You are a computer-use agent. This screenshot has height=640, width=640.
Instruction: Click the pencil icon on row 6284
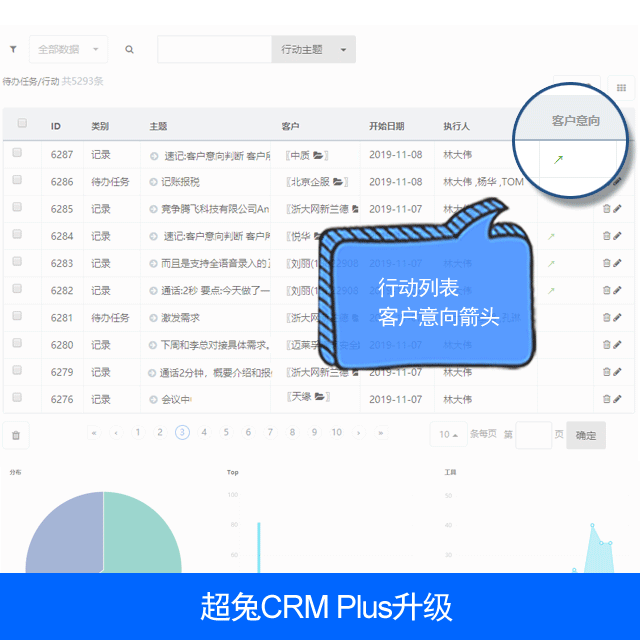point(617,236)
